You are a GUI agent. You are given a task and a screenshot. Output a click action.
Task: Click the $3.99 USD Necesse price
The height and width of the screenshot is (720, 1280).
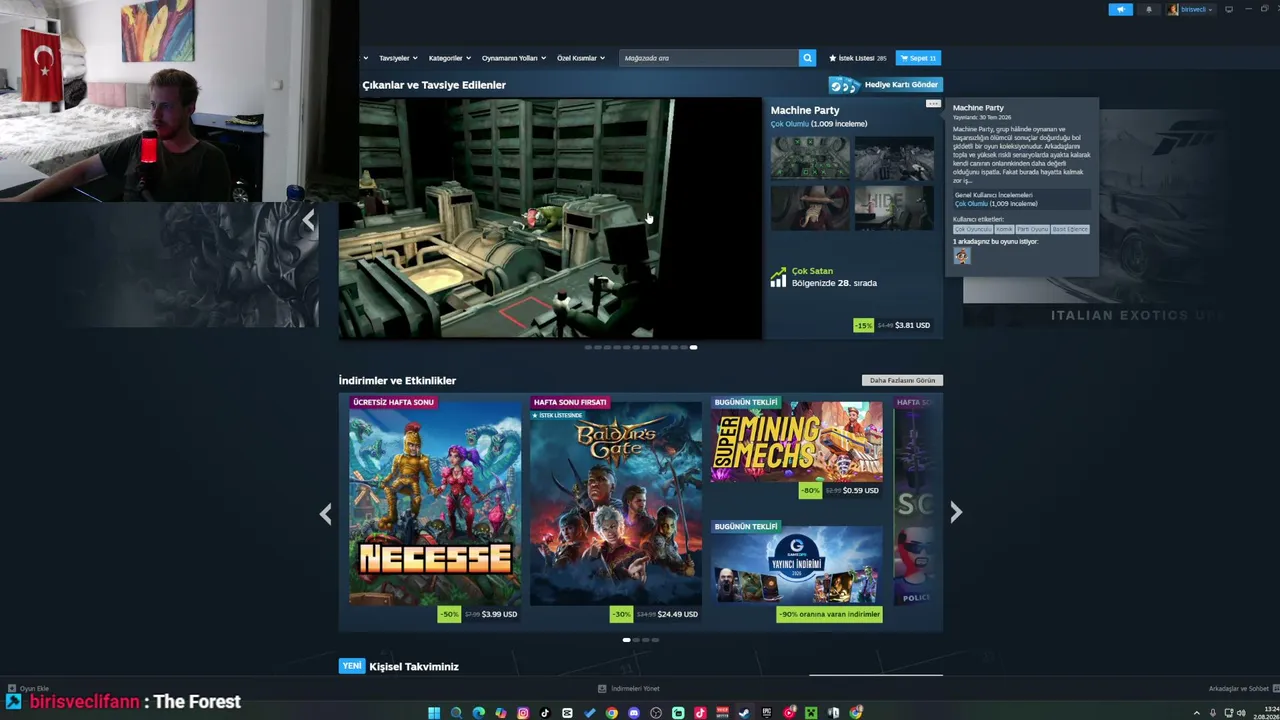[499, 614]
